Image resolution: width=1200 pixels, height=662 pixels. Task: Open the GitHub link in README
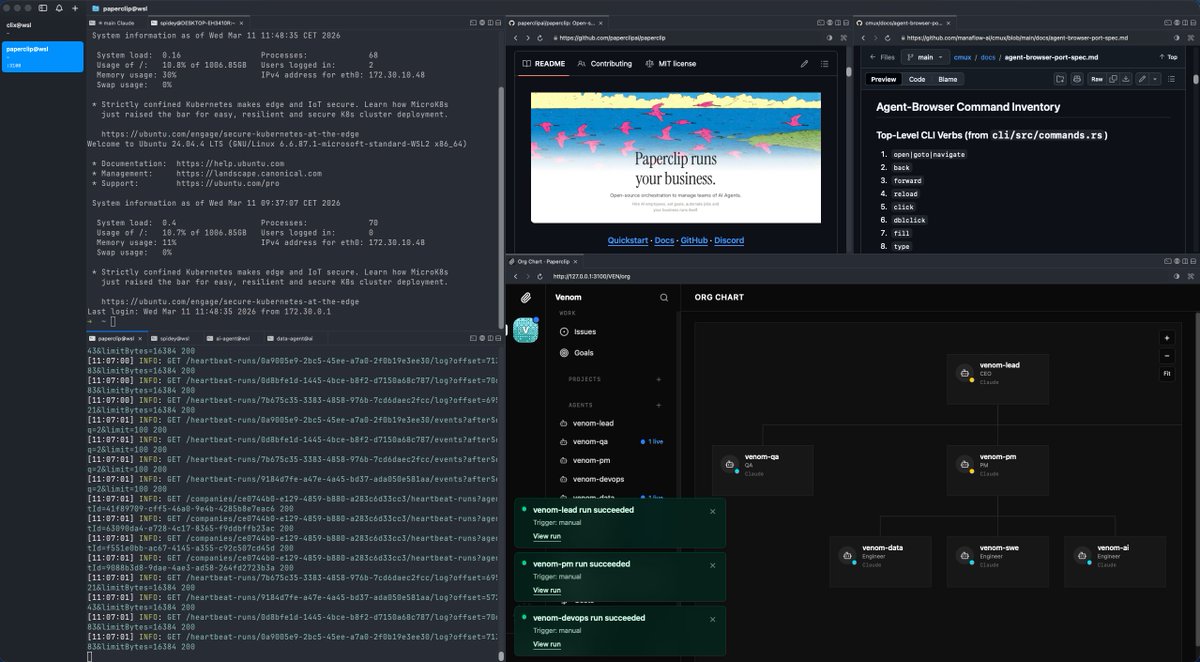click(x=695, y=240)
